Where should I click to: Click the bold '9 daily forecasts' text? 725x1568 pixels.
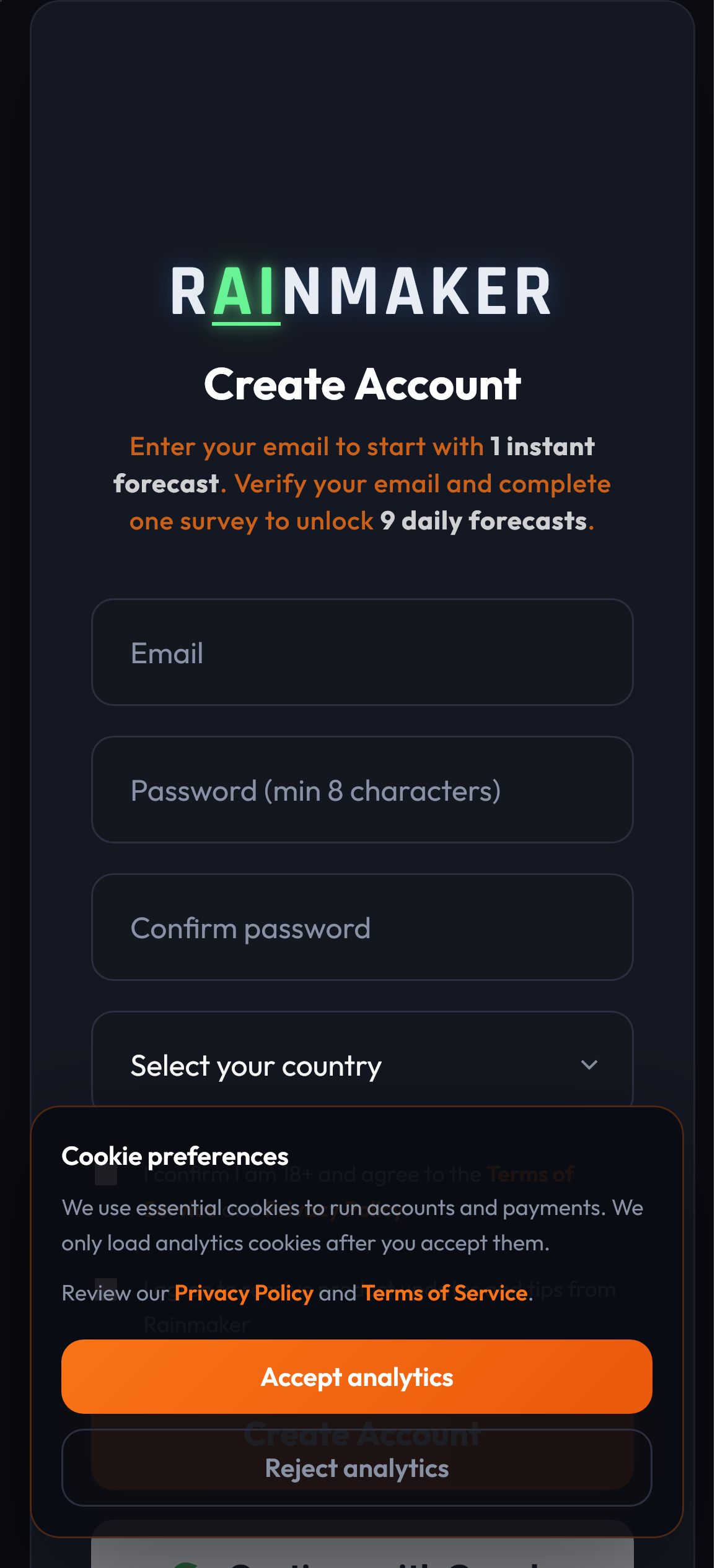[483, 521]
